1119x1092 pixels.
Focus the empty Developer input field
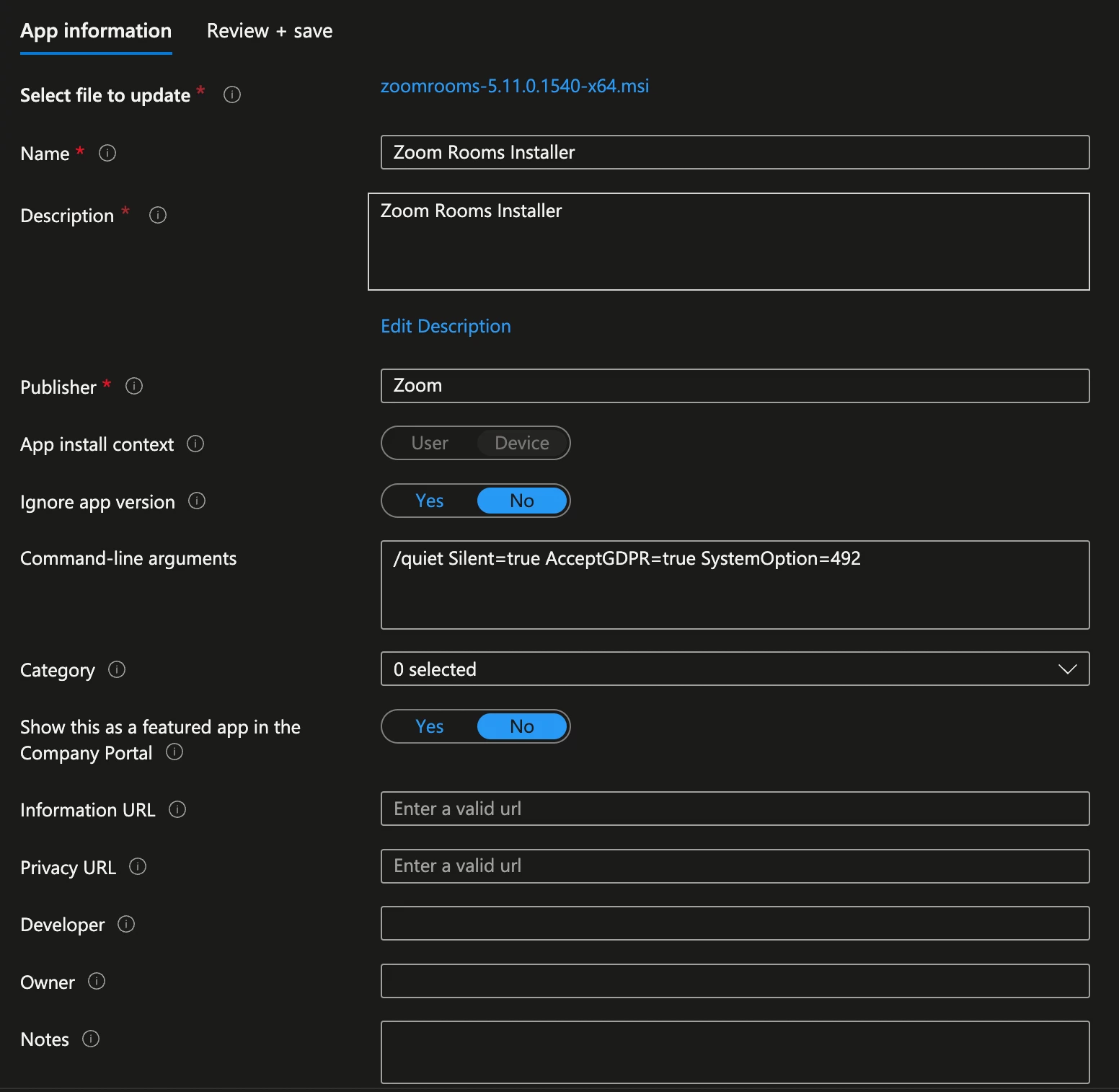pyautogui.click(x=735, y=923)
